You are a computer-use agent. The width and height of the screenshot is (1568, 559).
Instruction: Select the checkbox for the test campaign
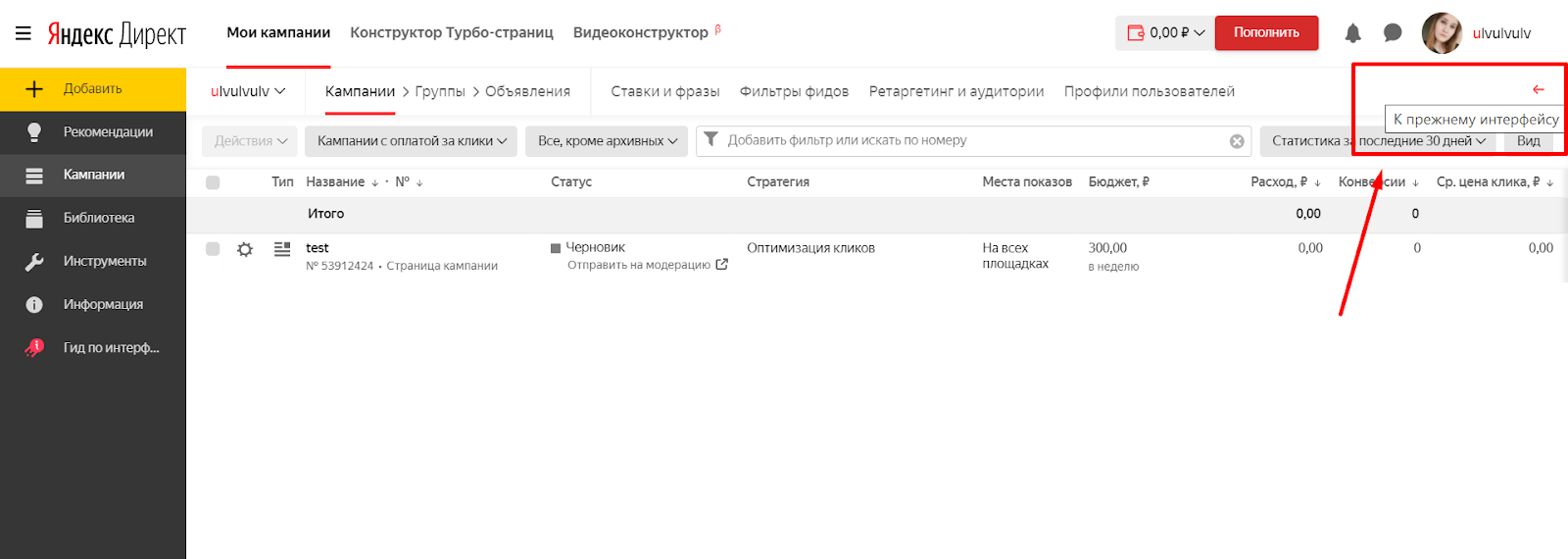(x=213, y=249)
